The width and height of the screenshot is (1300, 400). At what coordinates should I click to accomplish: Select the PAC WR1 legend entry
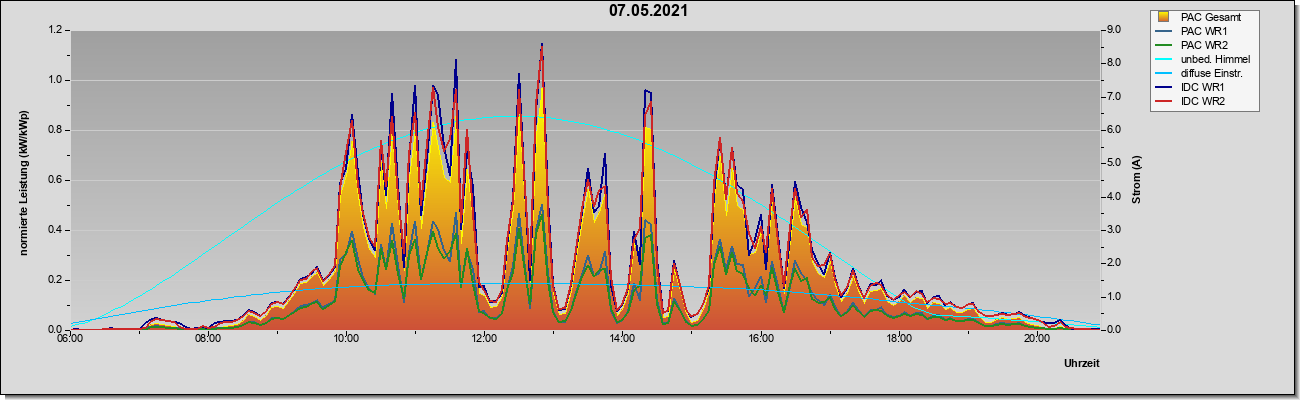1204,31
